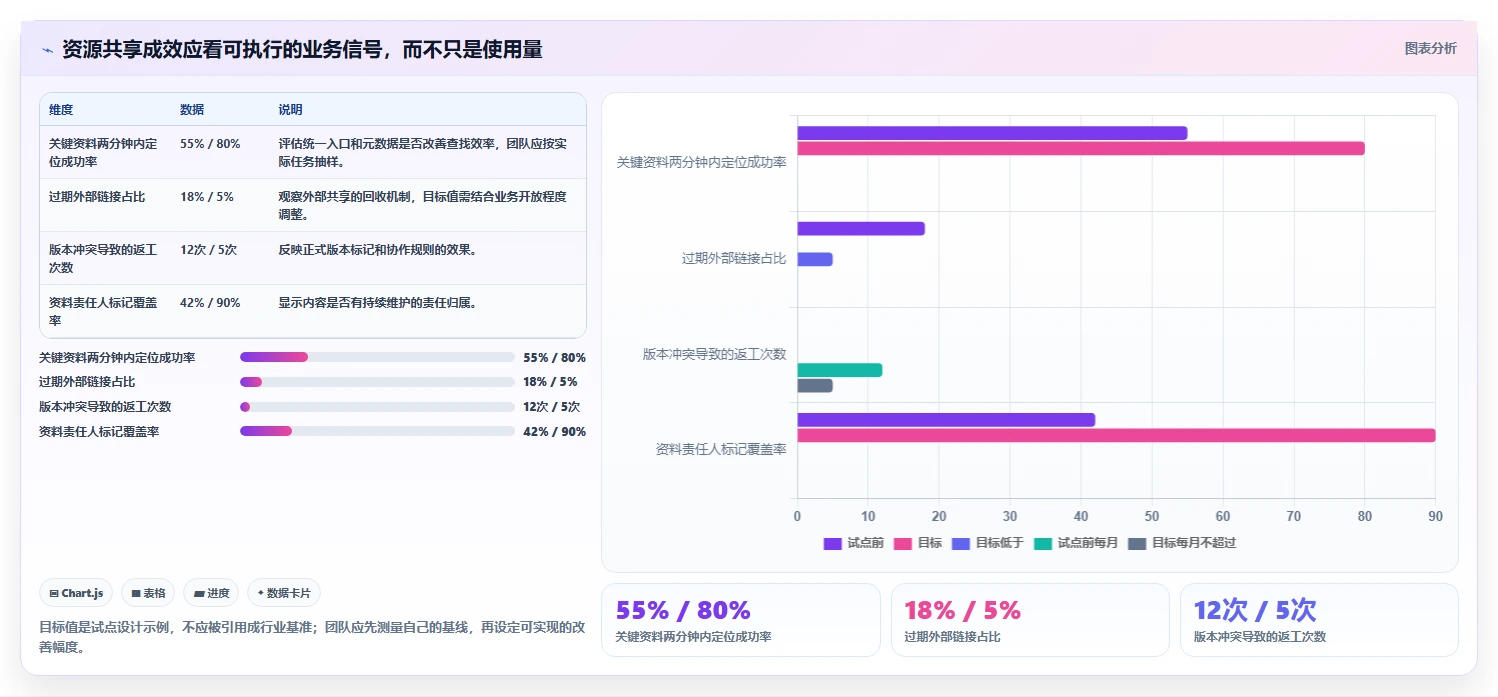Viewport: 1498px width, 697px height.
Task: Click the 过期外部链接占比 progress bar
Action: (377, 382)
